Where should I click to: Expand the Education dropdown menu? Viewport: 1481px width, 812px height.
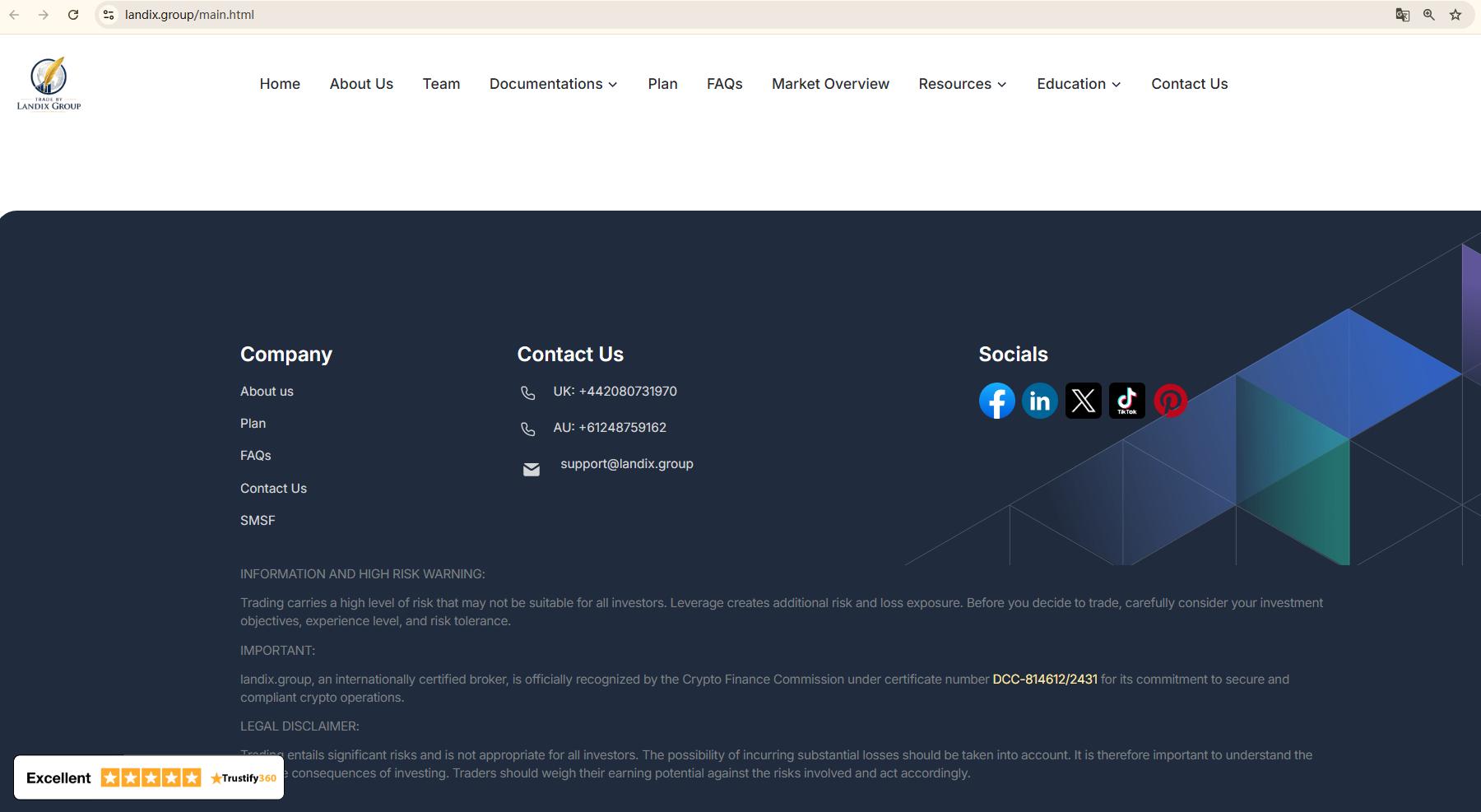[1079, 84]
